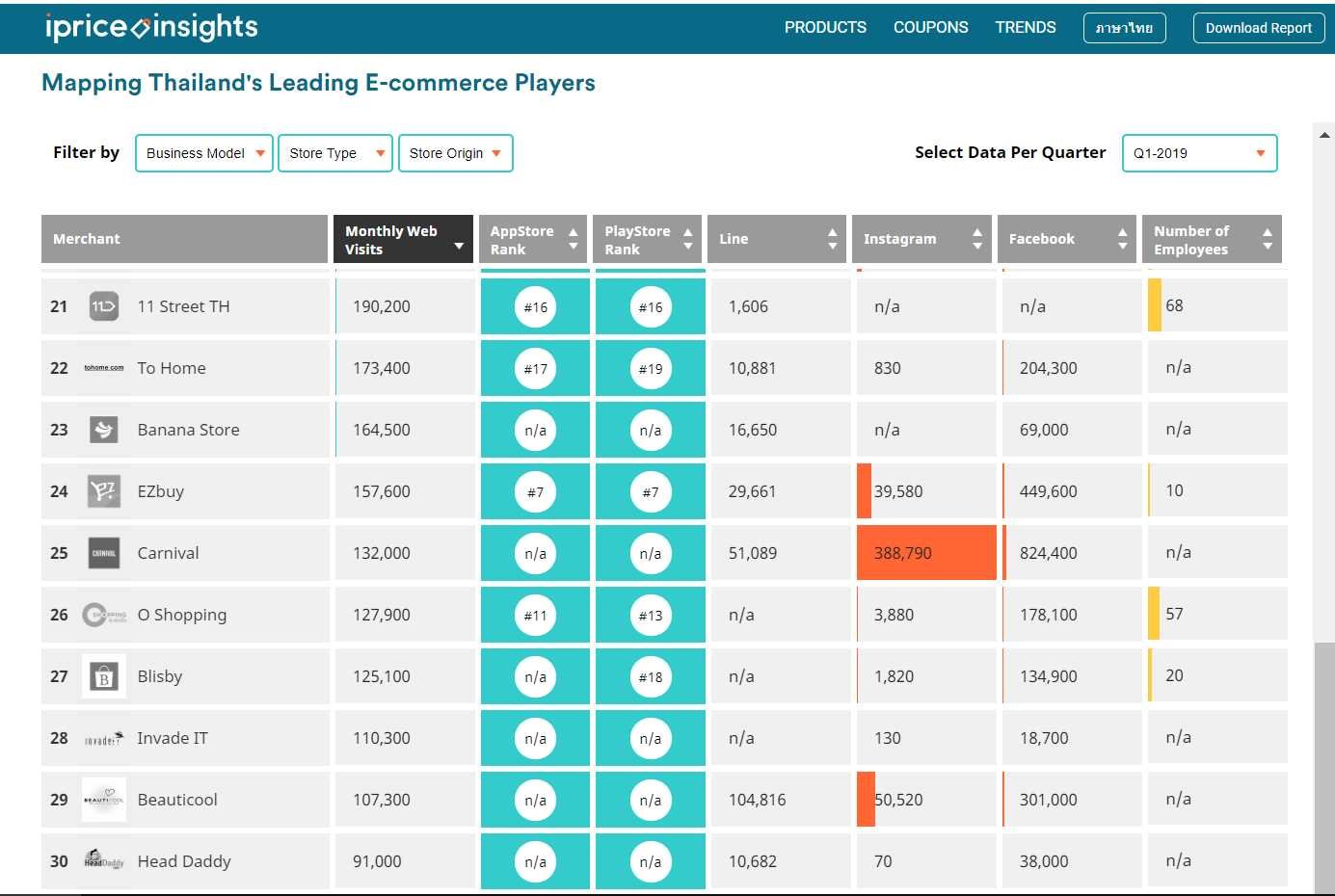
Task: Click the Blisby shopping bag logo
Action: 104,676
